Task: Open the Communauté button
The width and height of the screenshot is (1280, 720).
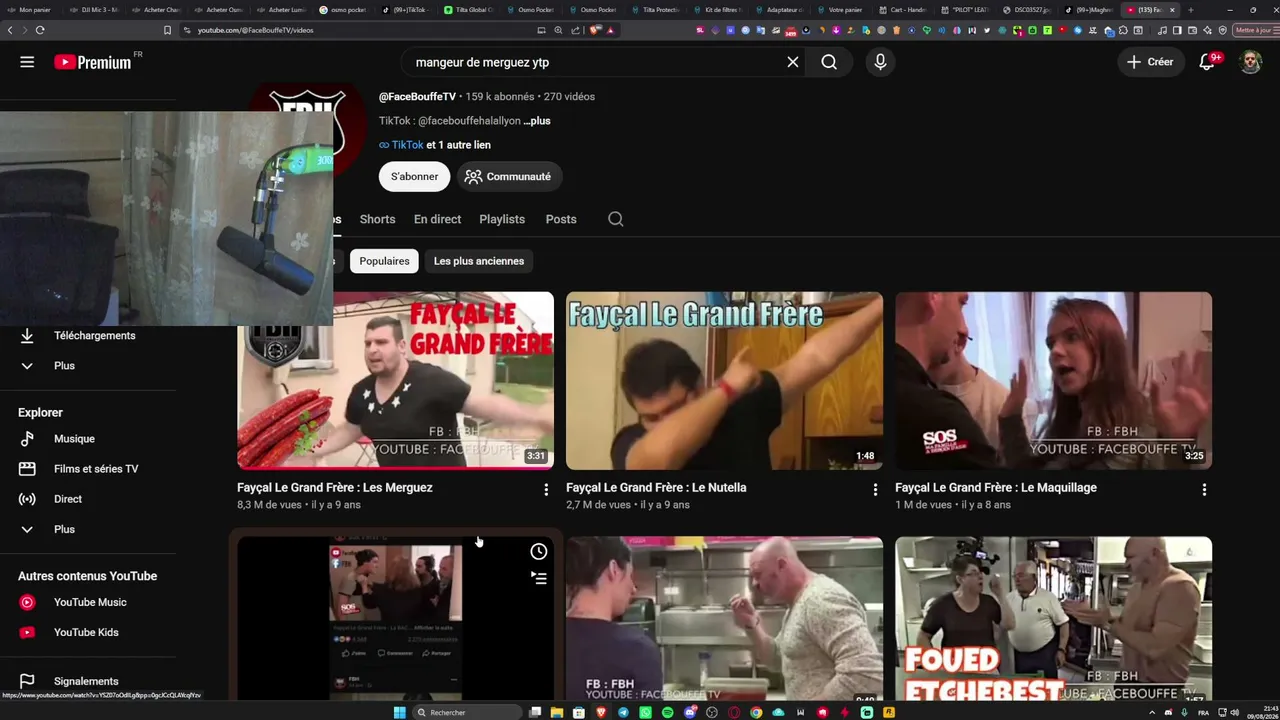Action: [x=508, y=176]
